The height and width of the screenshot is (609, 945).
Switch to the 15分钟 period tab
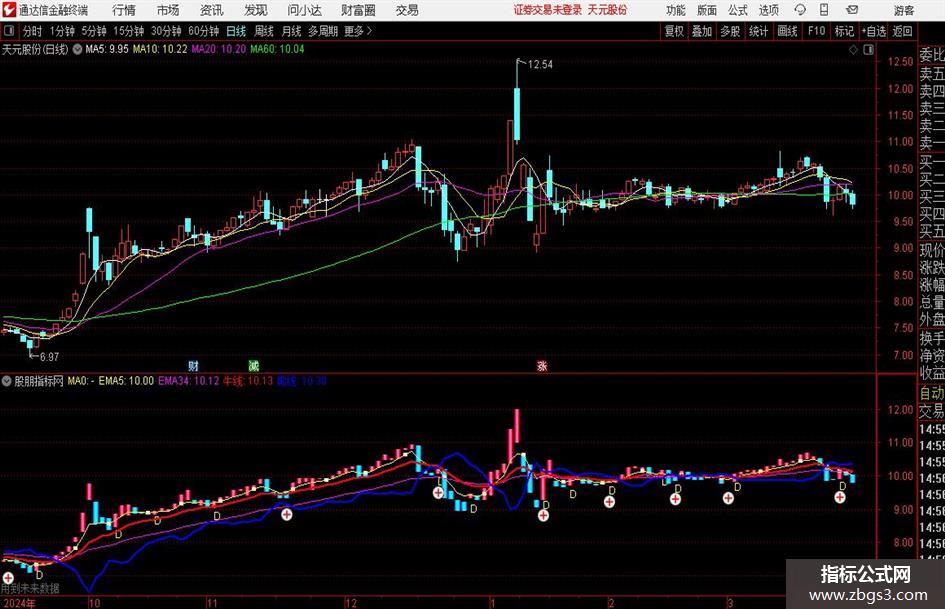coord(128,31)
